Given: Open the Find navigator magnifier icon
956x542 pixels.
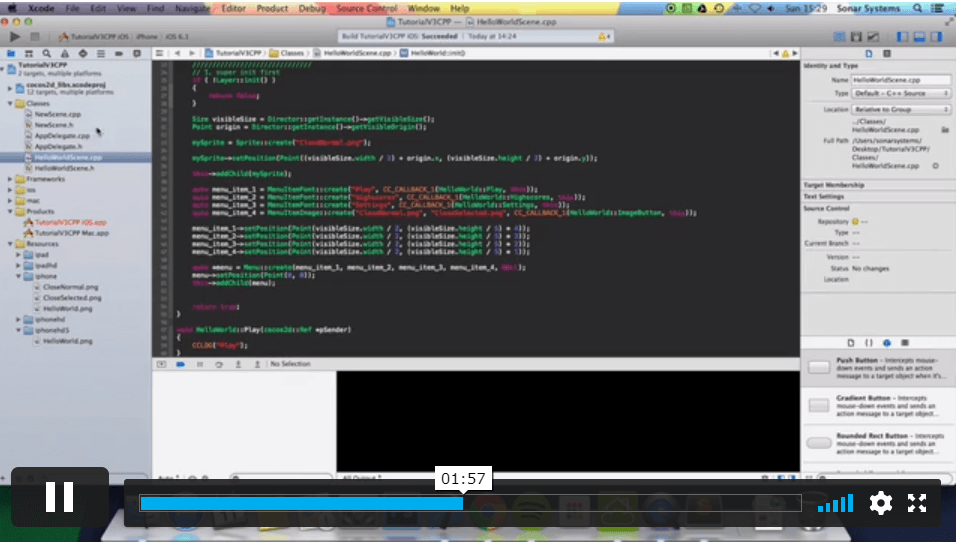Looking at the screenshot, I should tap(46, 54).
